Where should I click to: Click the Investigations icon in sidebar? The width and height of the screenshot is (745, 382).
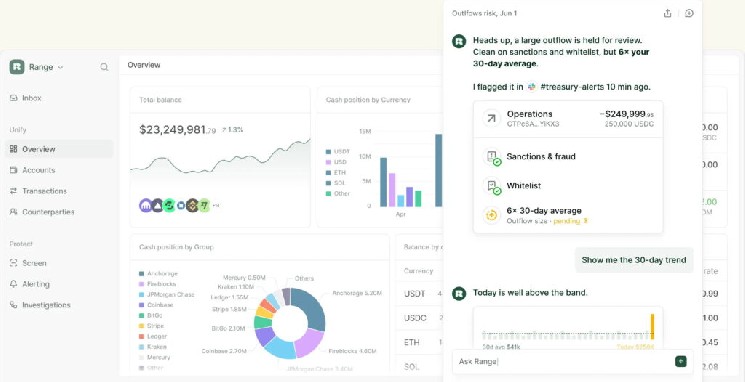pyautogui.click(x=13, y=305)
